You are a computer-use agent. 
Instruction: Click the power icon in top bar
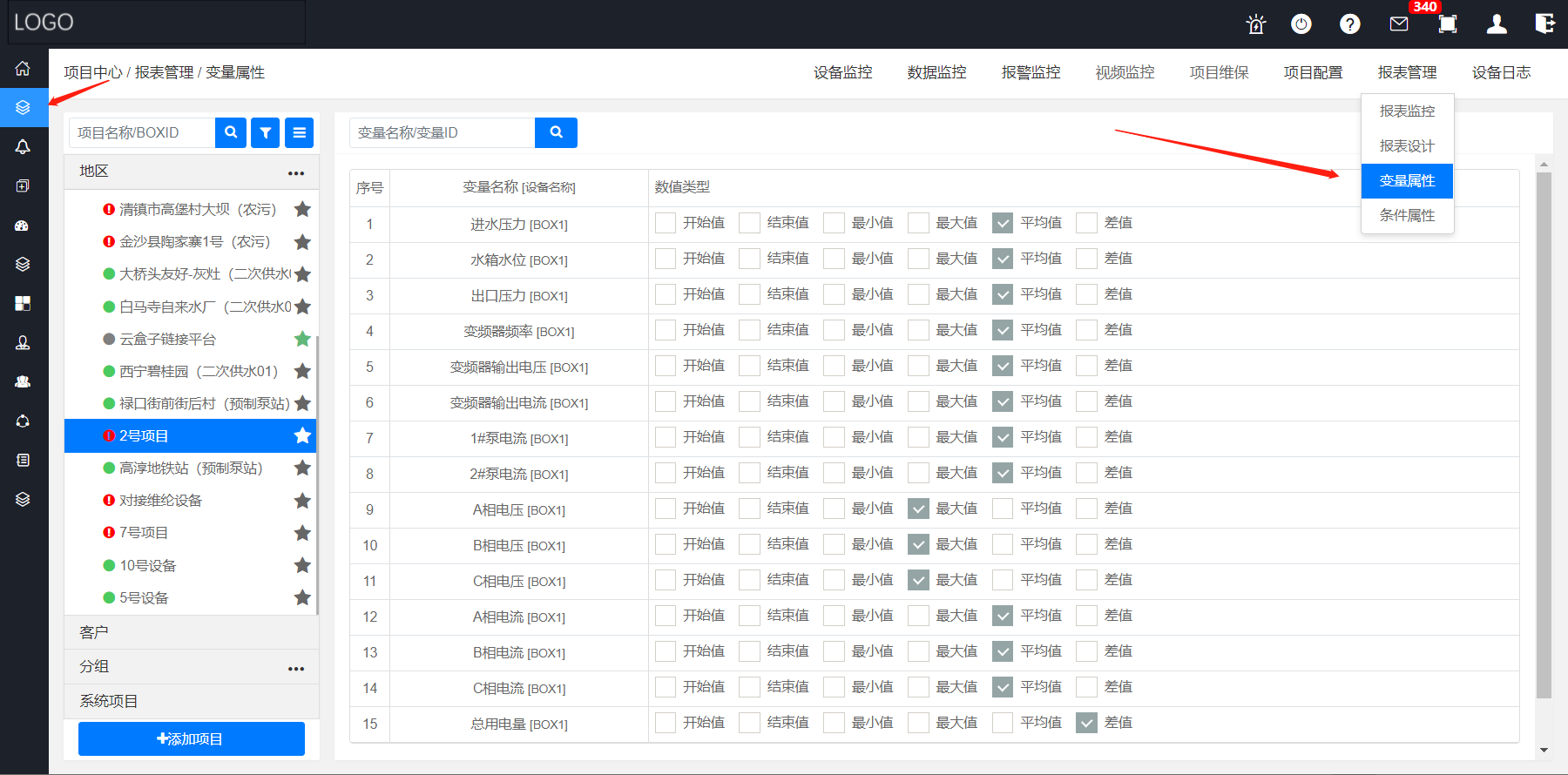click(x=1301, y=24)
